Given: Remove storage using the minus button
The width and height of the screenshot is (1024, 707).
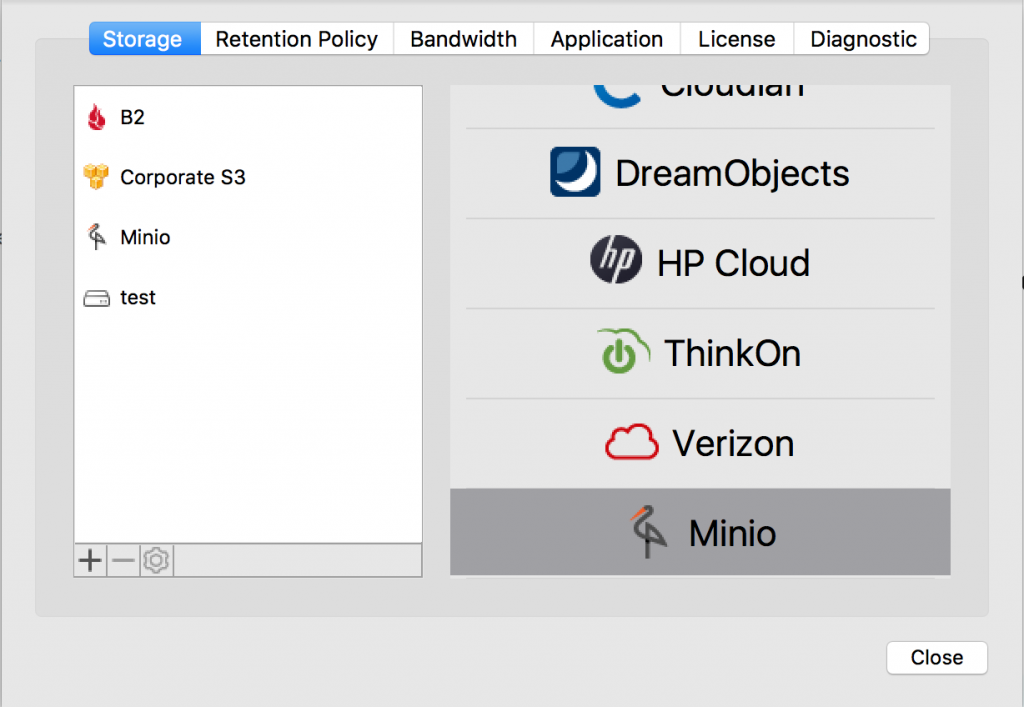Looking at the screenshot, I should (x=123, y=560).
